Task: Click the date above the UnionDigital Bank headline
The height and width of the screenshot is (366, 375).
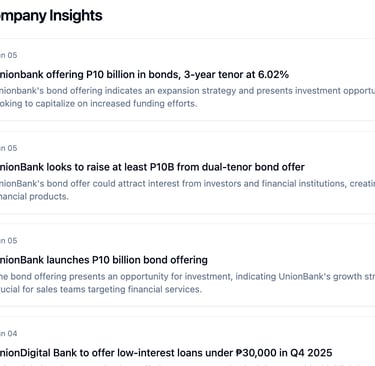Action: pyautogui.click(x=8, y=334)
